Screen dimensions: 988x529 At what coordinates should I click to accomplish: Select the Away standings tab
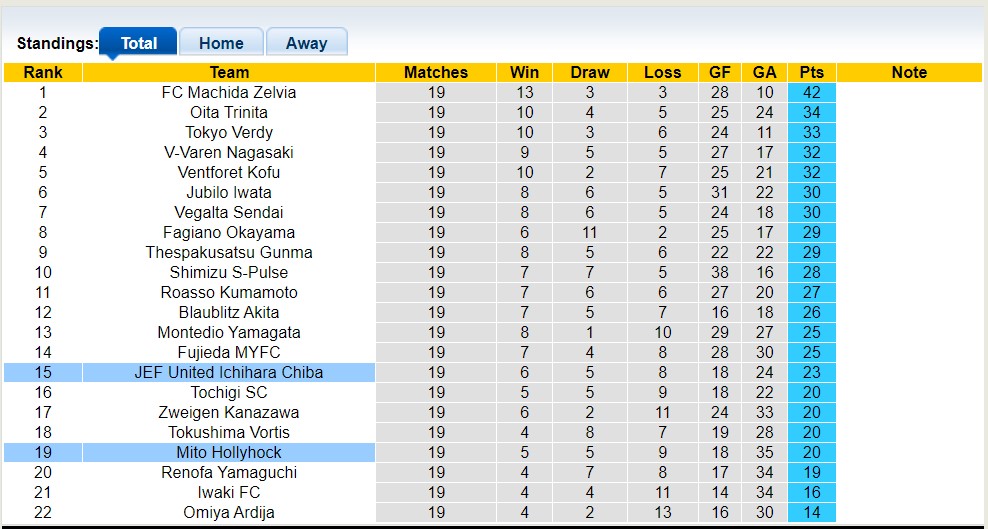coord(306,43)
